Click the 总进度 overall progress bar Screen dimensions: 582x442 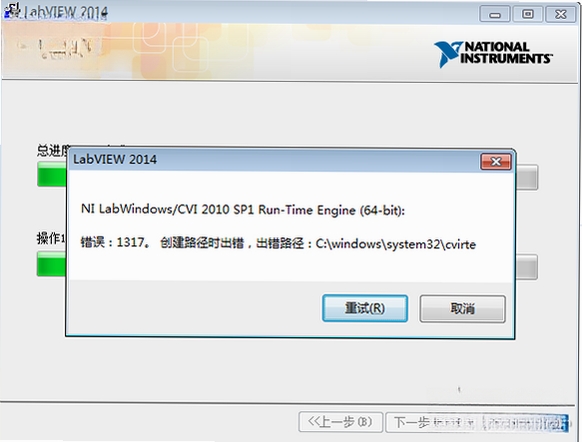pyautogui.click(x=287, y=175)
